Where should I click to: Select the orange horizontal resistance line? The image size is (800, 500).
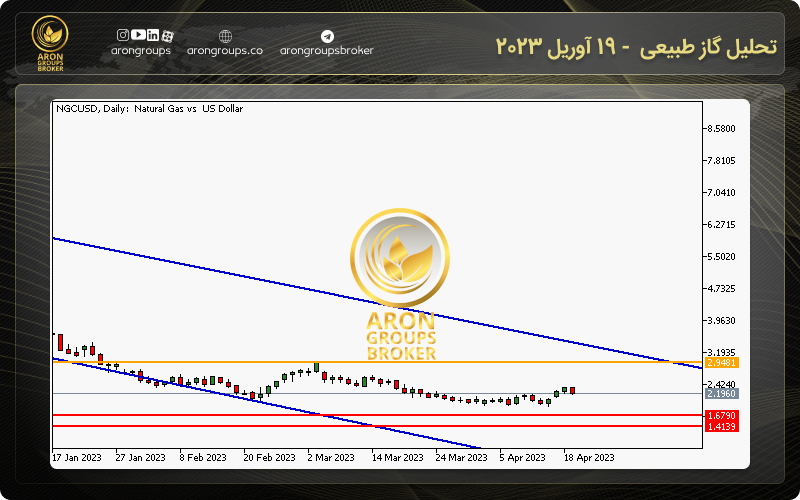pos(378,362)
